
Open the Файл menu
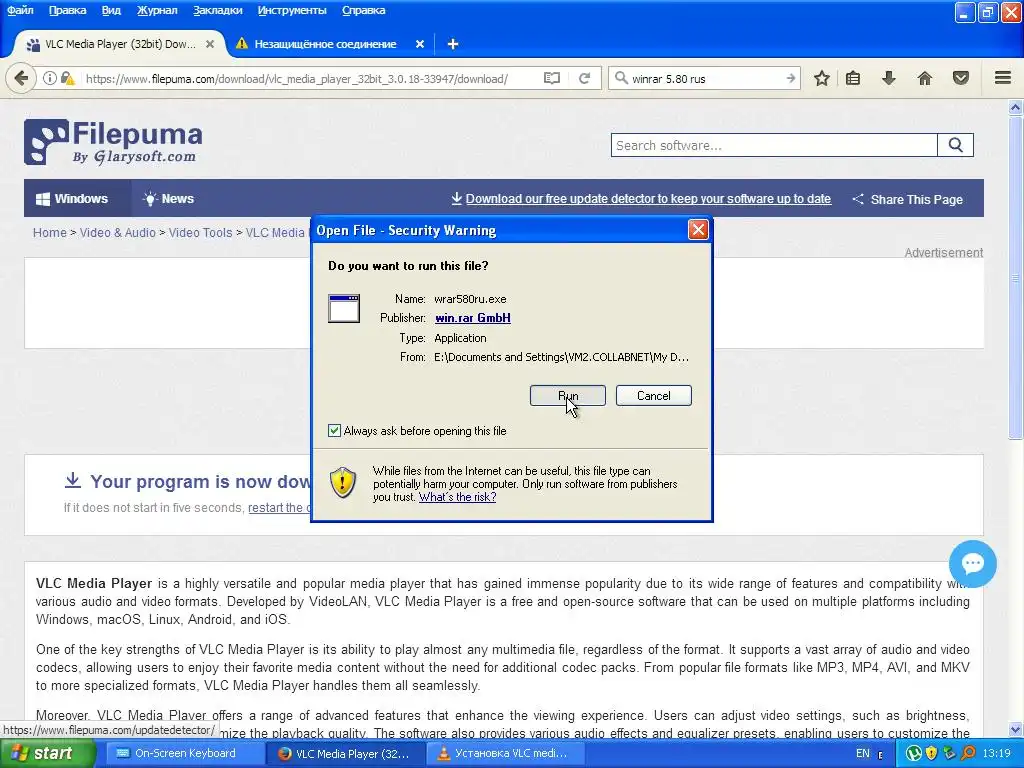pos(20,10)
